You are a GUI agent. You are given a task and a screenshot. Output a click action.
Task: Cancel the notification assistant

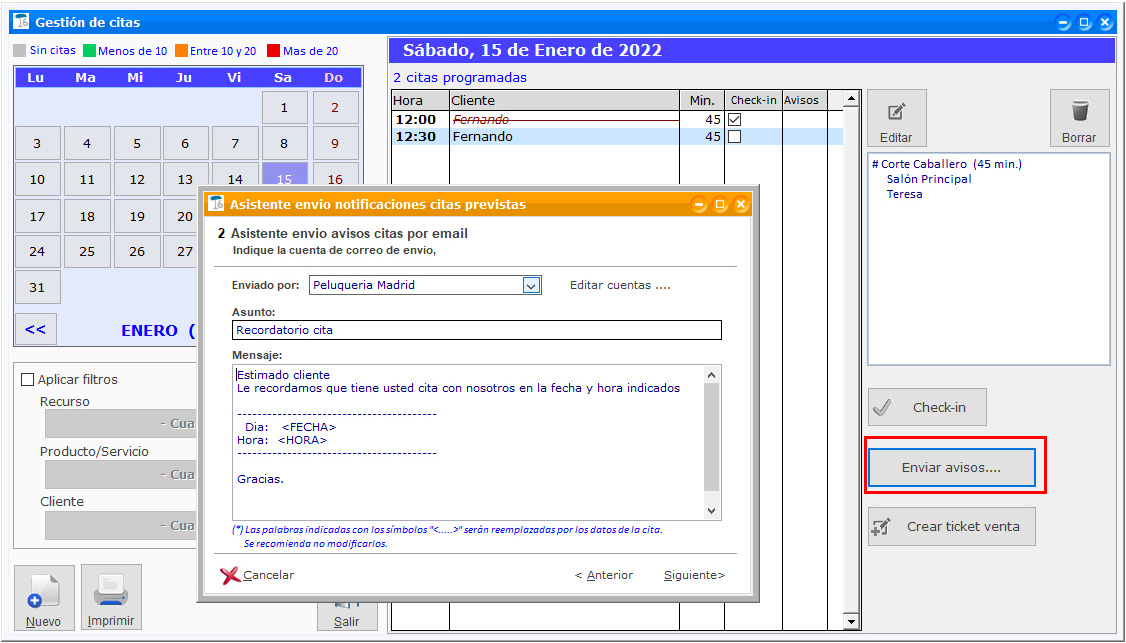pos(259,575)
